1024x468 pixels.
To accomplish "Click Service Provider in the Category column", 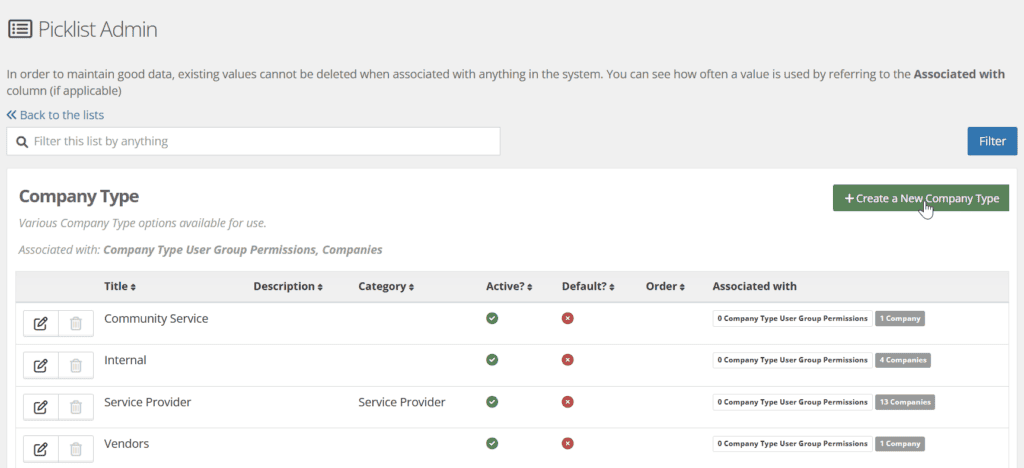I will click(x=402, y=402).
